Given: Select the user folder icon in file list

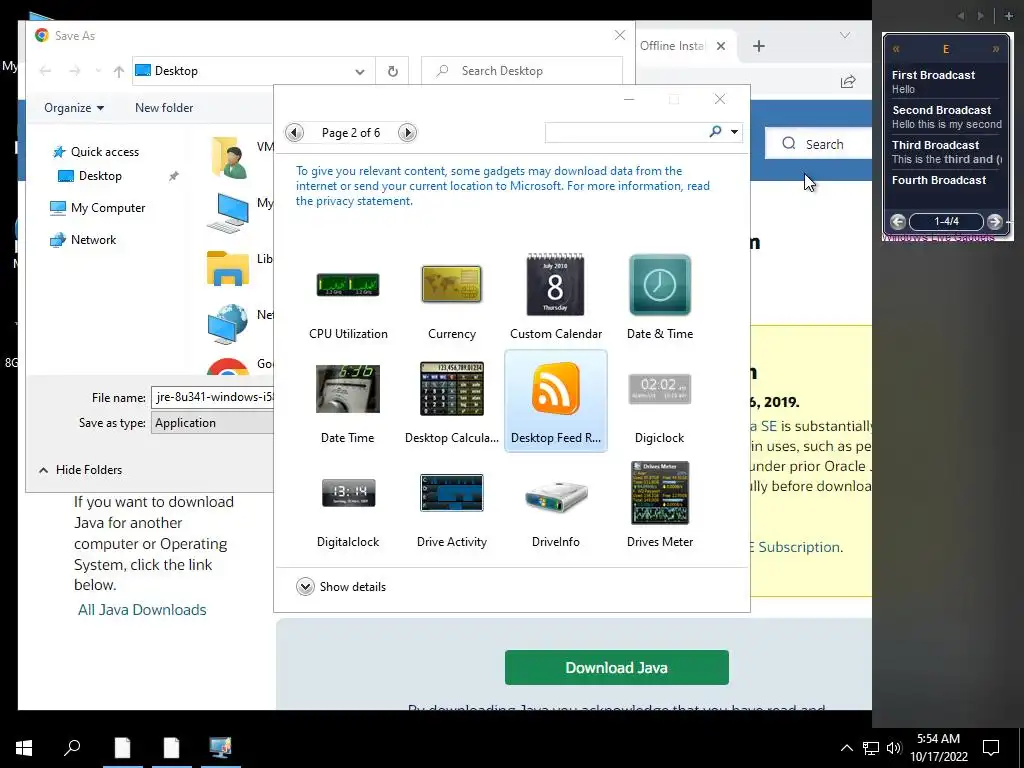Looking at the screenshot, I should [229, 157].
